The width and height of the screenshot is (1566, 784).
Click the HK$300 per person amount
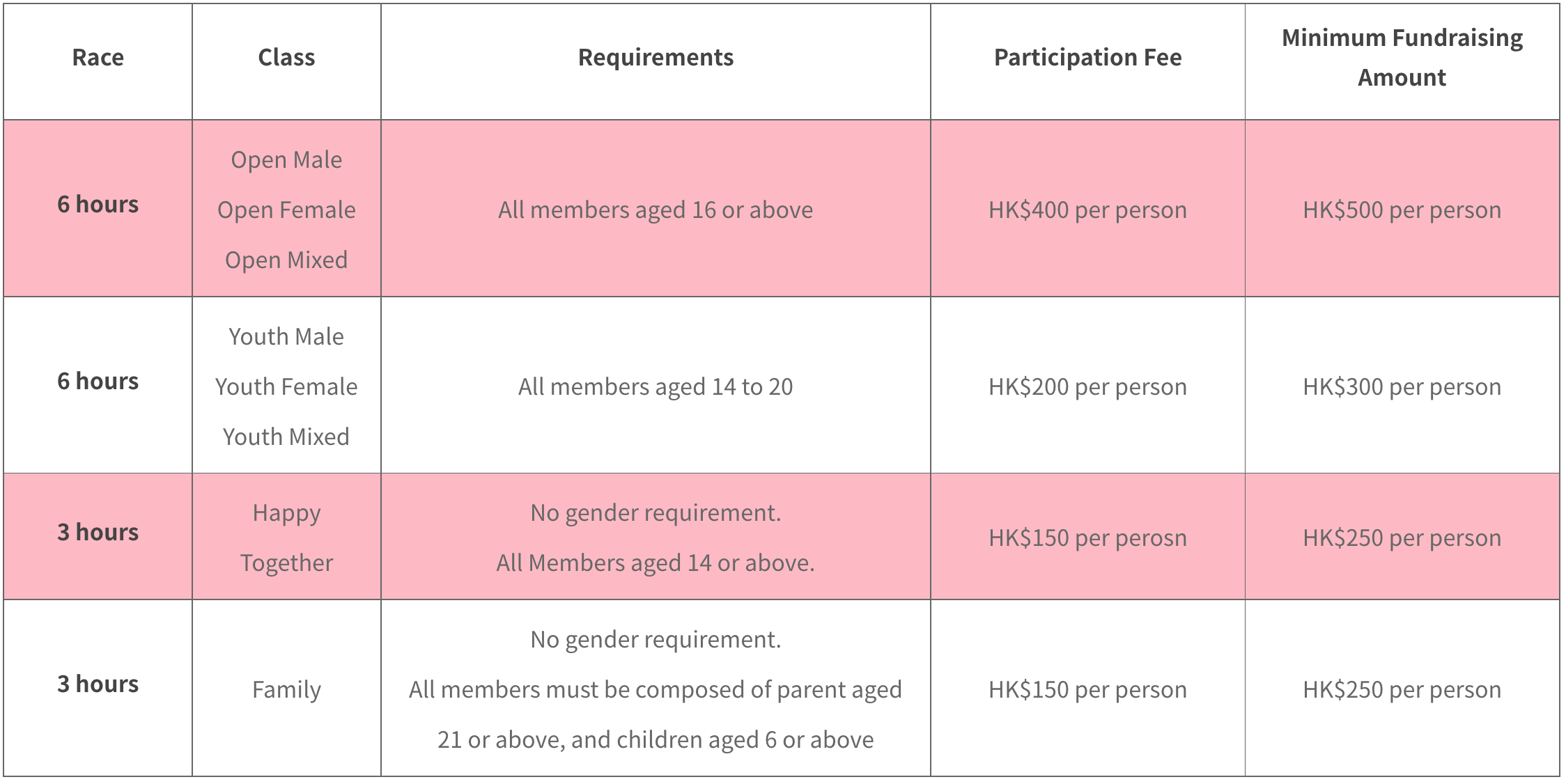[1402, 387]
